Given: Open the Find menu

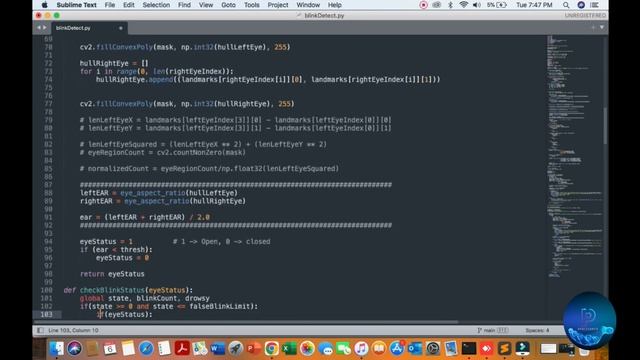Looking at the screenshot, I should pos(184,5).
